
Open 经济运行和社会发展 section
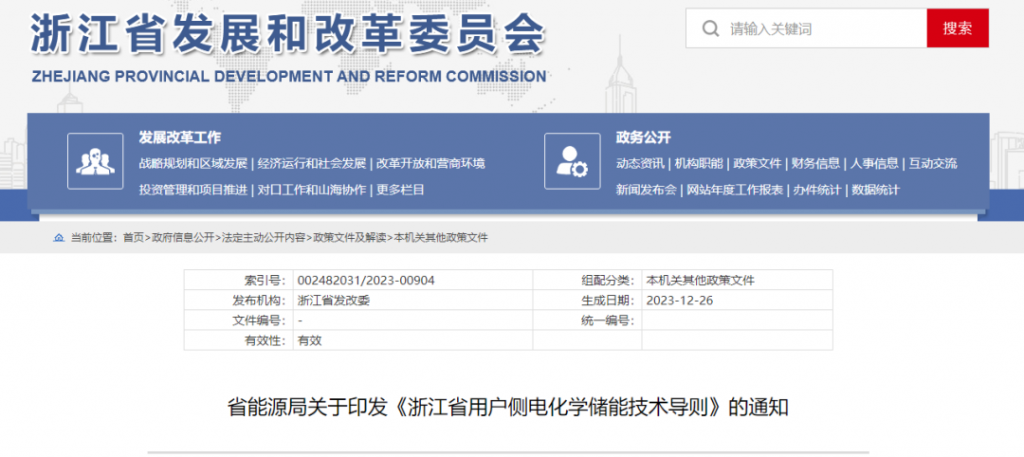click(312, 164)
